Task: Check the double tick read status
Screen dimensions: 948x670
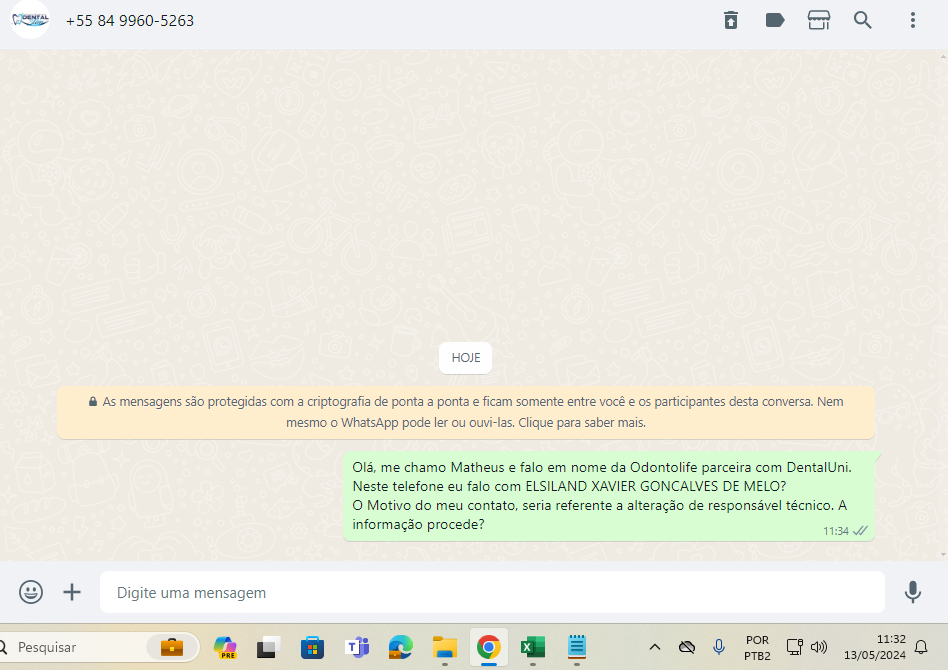Action: (x=860, y=531)
